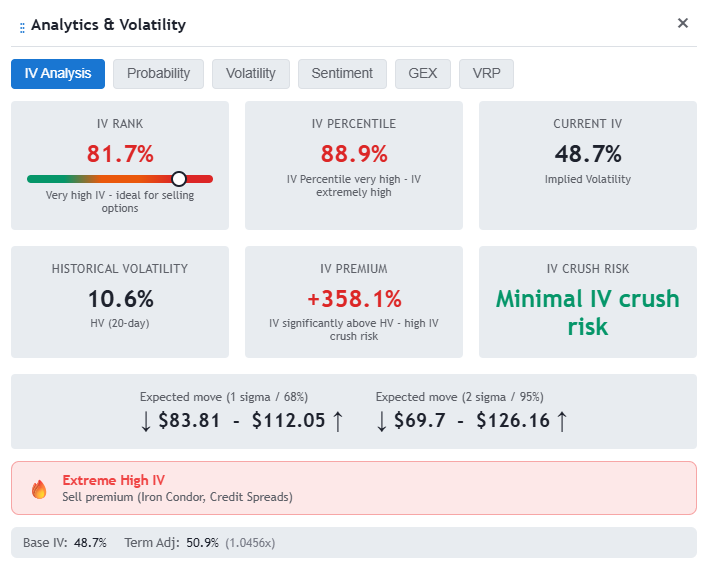The height and width of the screenshot is (567, 704).
Task: Select the IV Analysis tab
Action: pos(58,74)
